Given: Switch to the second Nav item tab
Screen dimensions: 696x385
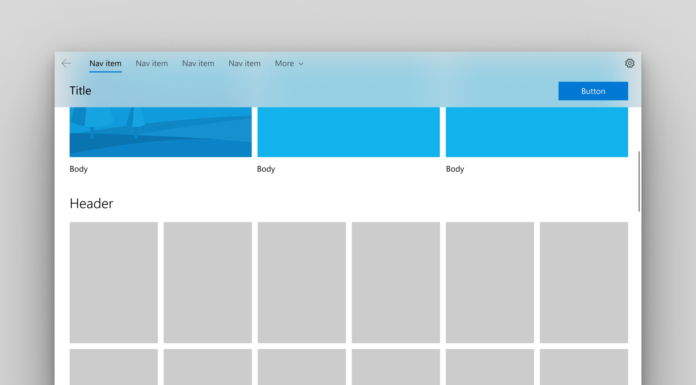Looking at the screenshot, I should (x=152, y=64).
